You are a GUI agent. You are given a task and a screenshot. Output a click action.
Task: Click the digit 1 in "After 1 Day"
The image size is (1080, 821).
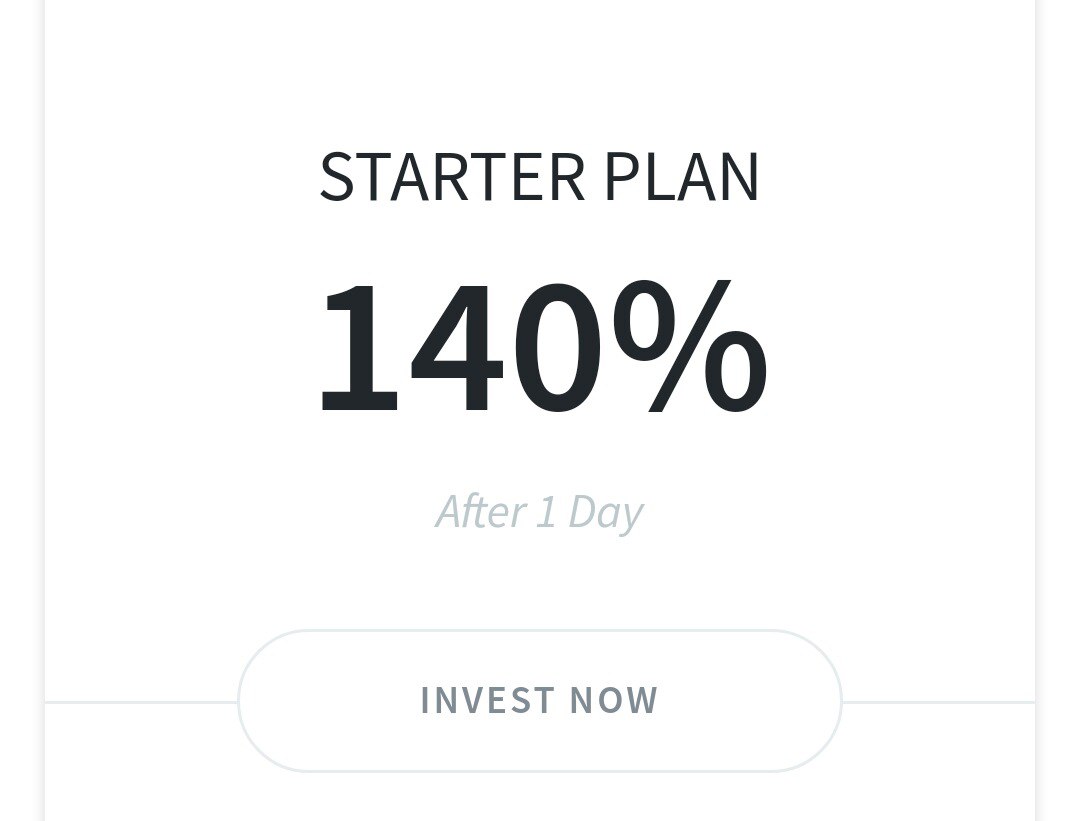click(x=546, y=512)
